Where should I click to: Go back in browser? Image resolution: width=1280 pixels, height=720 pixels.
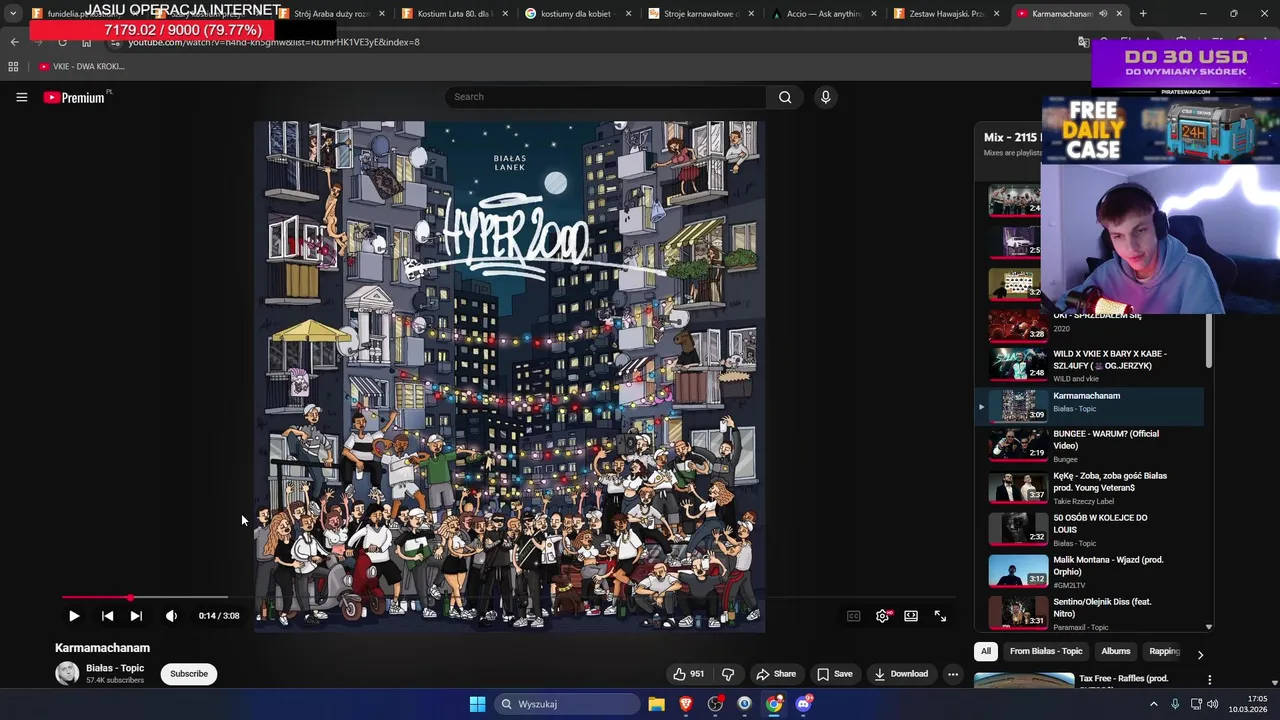click(14, 42)
